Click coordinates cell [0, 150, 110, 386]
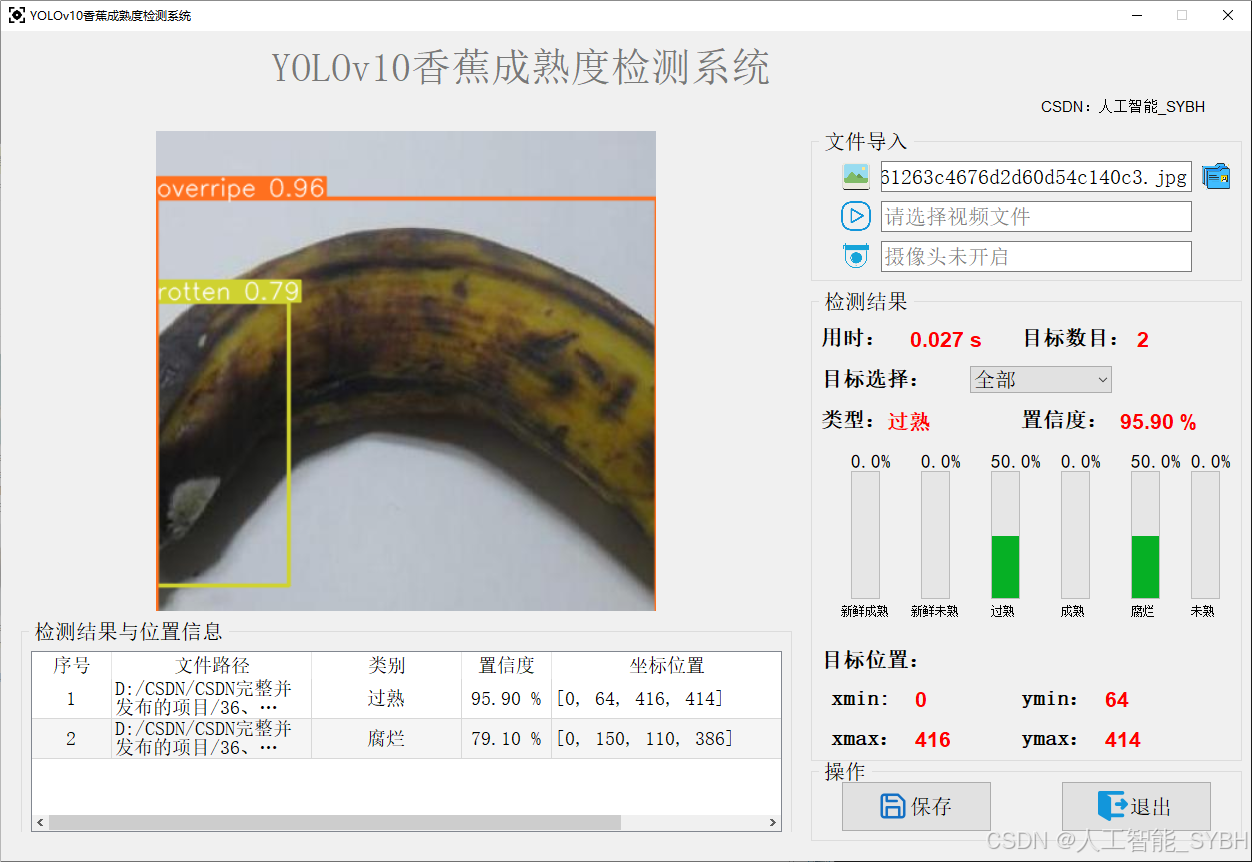The image size is (1252, 862). (x=666, y=738)
